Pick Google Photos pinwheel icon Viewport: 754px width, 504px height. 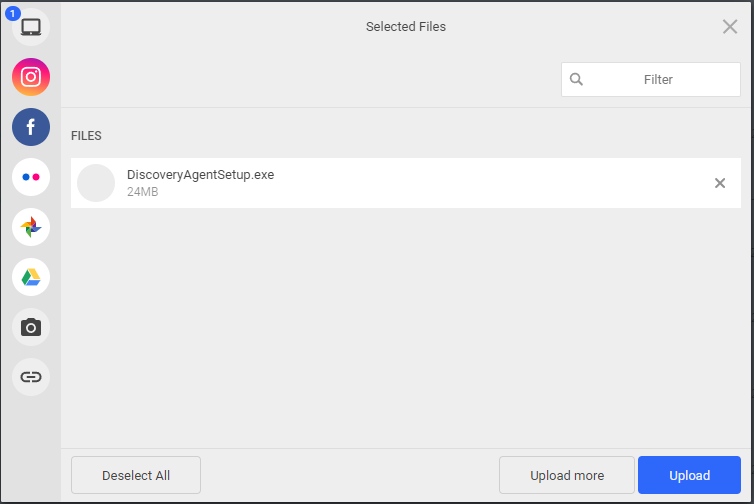tap(31, 227)
